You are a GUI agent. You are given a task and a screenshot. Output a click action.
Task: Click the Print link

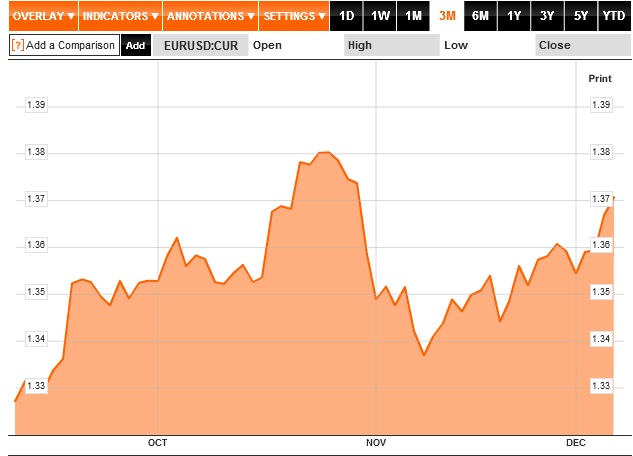tap(599, 78)
